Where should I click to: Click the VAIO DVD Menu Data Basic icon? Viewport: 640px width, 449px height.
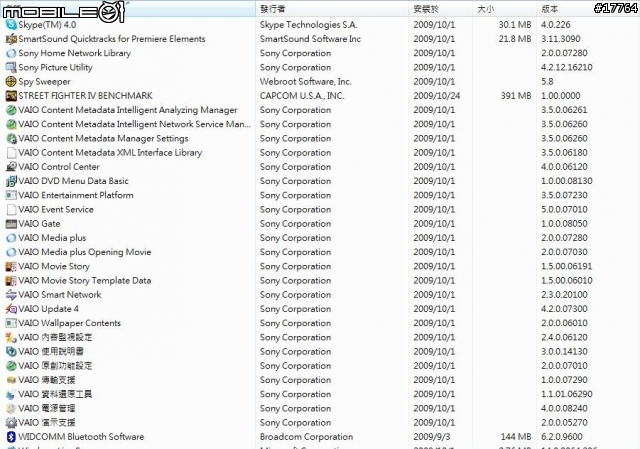click(x=11, y=181)
